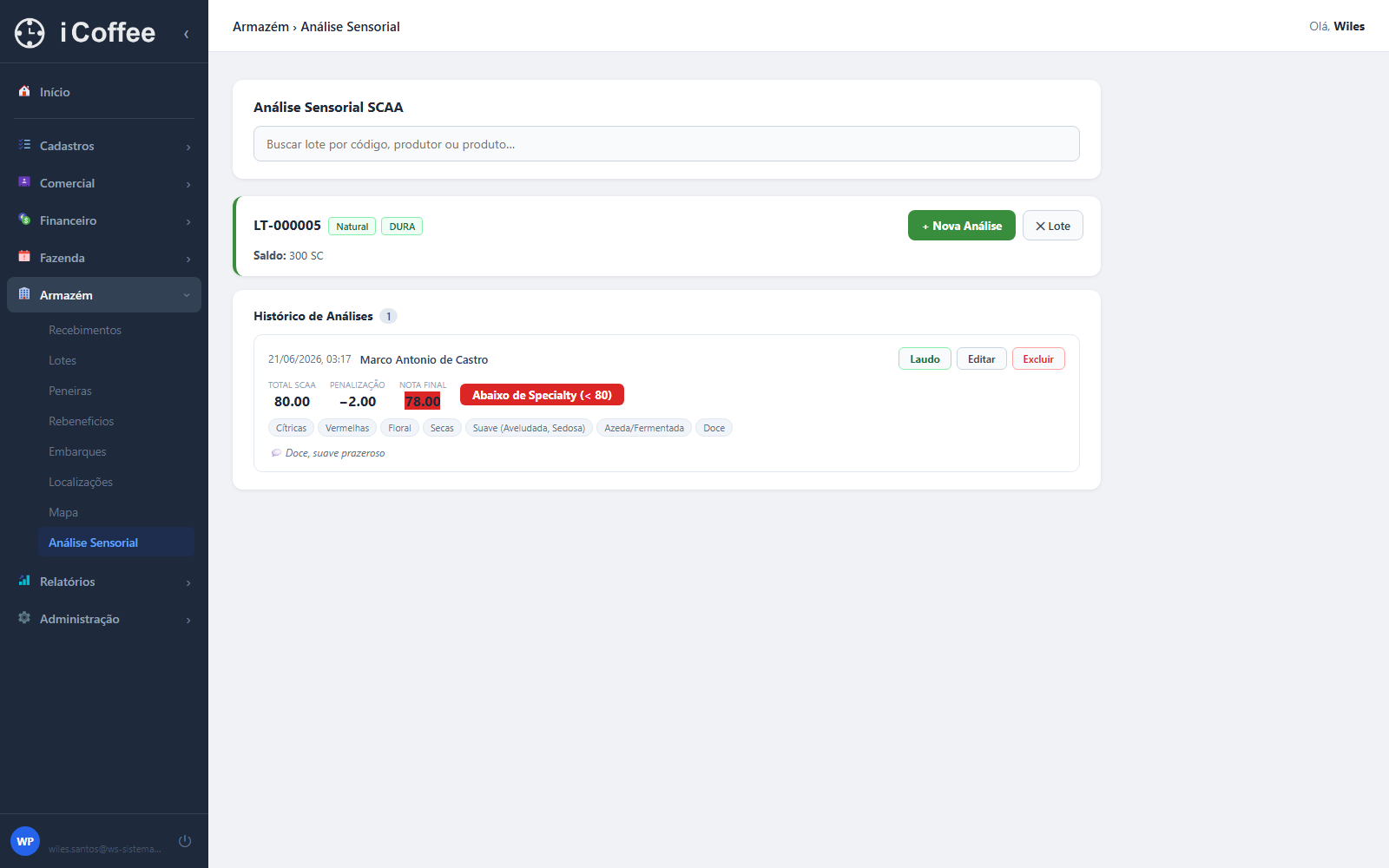The image size is (1389, 868).
Task: Close the selected lot with X Lote
Action: 1053,226
